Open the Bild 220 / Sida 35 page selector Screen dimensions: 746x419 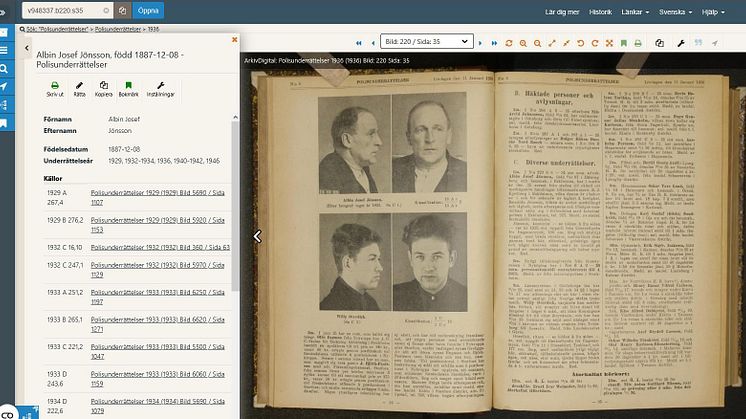point(431,43)
